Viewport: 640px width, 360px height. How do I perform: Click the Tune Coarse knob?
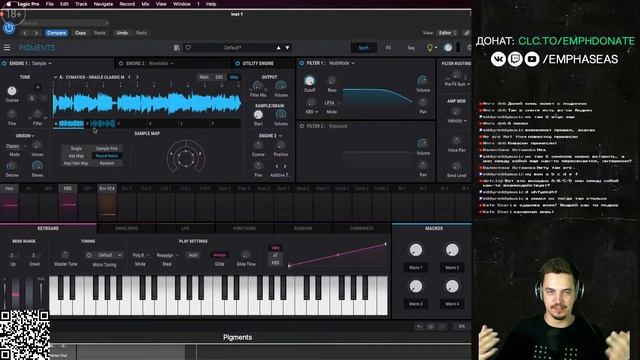12,91
